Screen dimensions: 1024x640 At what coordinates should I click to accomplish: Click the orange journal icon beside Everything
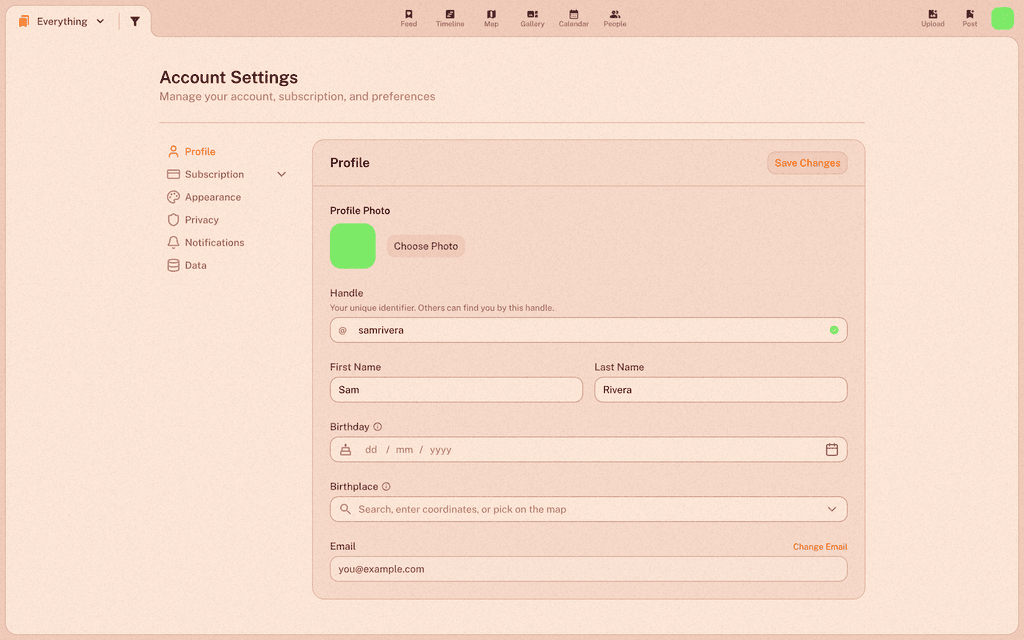24,22
